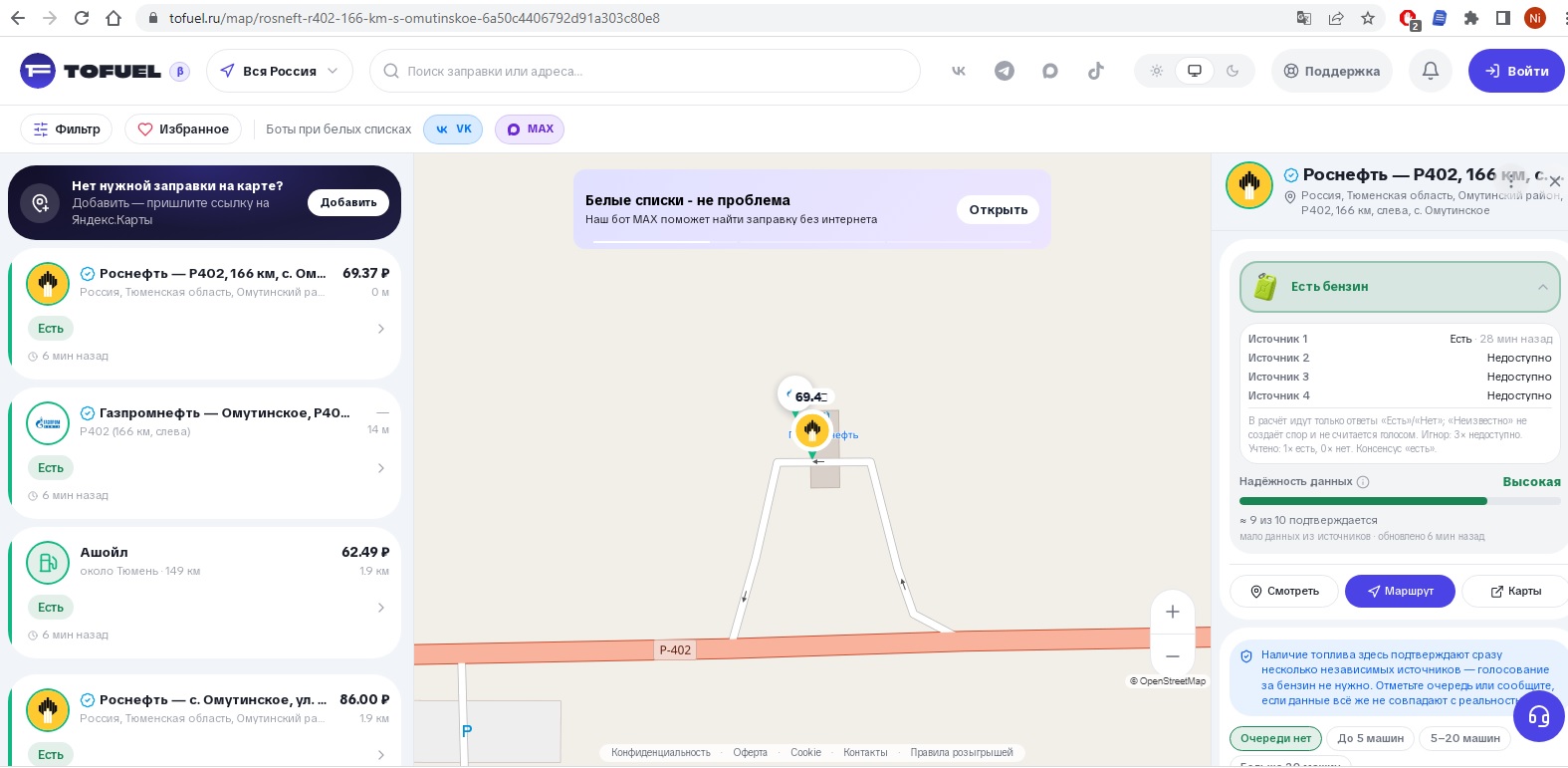This screenshot has height=768, width=1568.
Task: Expand the Роснефть с. Омутинское card chevron
Action: coord(381,755)
